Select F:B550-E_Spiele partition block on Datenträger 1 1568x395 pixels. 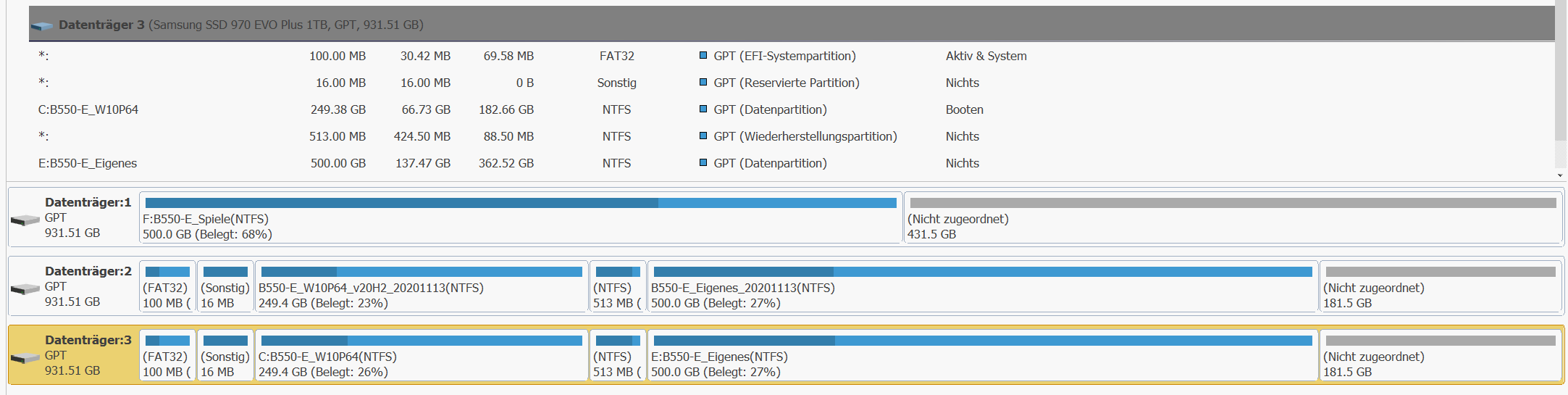click(521, 217)
